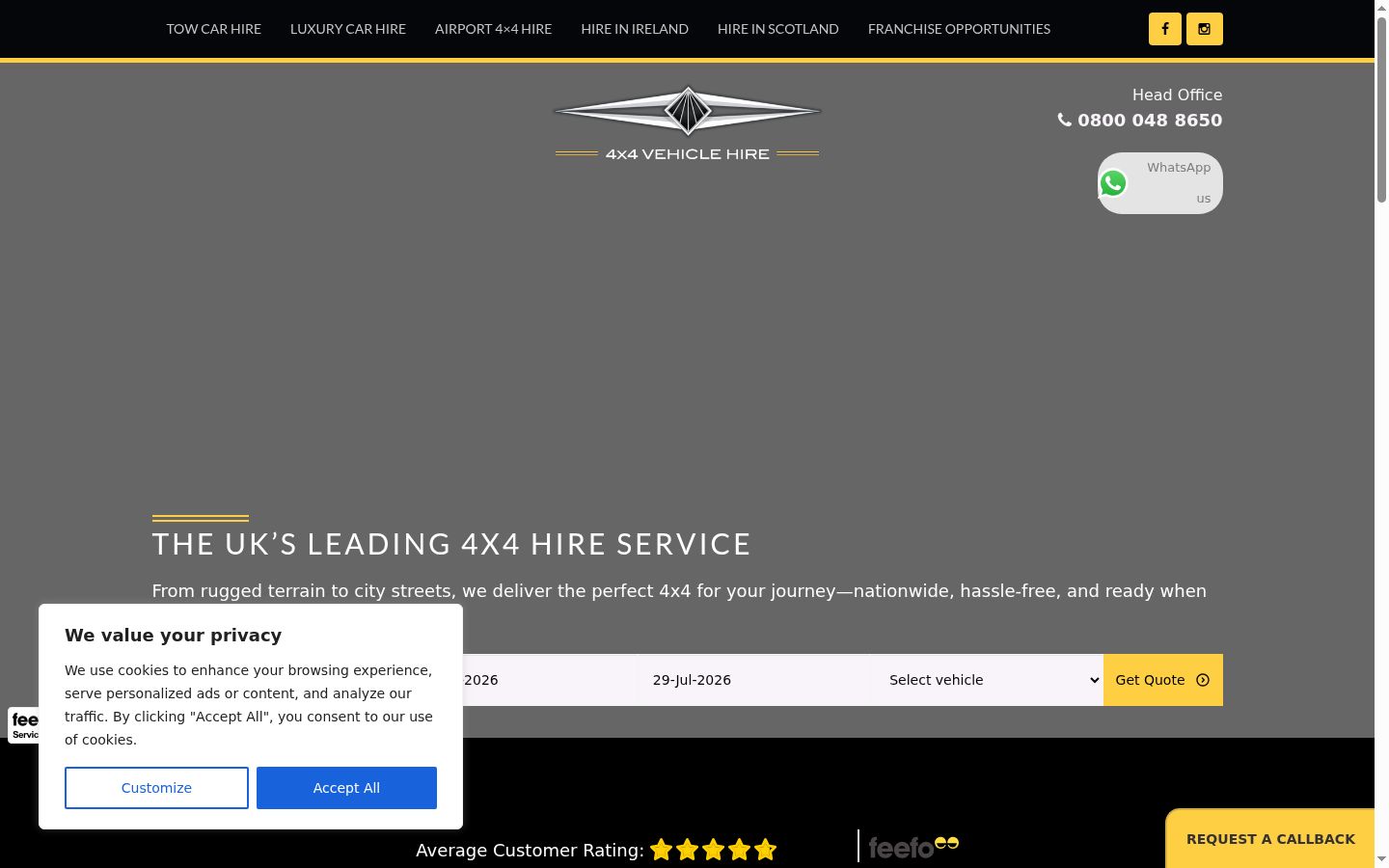The height and width of the screenshot is (868, 1389).
Task: Open the Request a Callback tab
Action: [1270, 839]
